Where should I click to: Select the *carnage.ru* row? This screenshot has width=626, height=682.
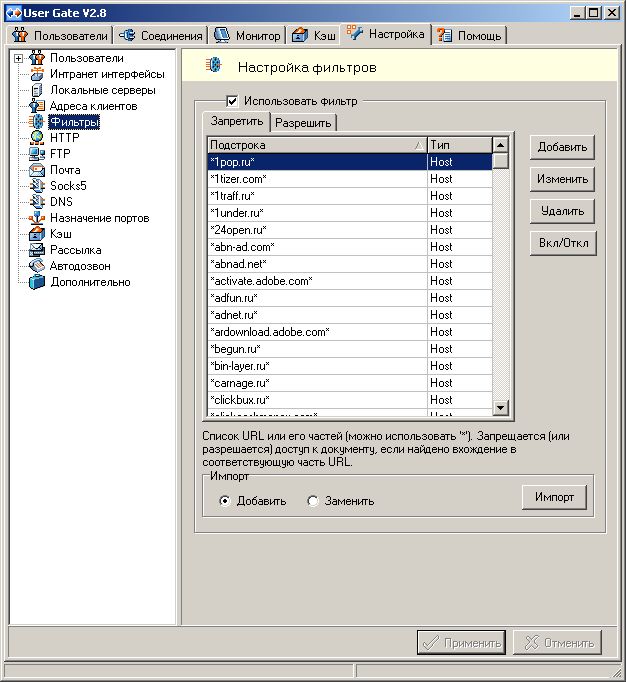coord(350,382)
